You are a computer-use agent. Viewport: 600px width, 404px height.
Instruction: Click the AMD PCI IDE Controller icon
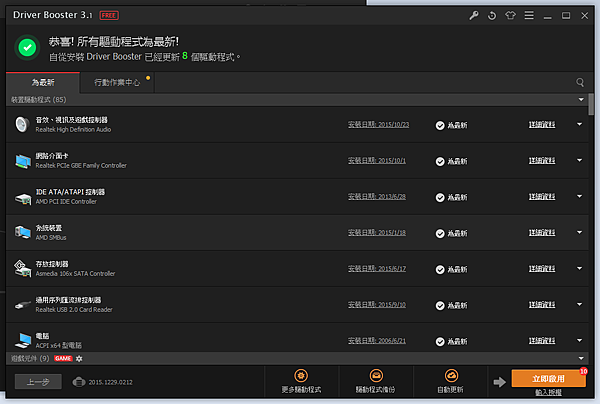point(23,198)
